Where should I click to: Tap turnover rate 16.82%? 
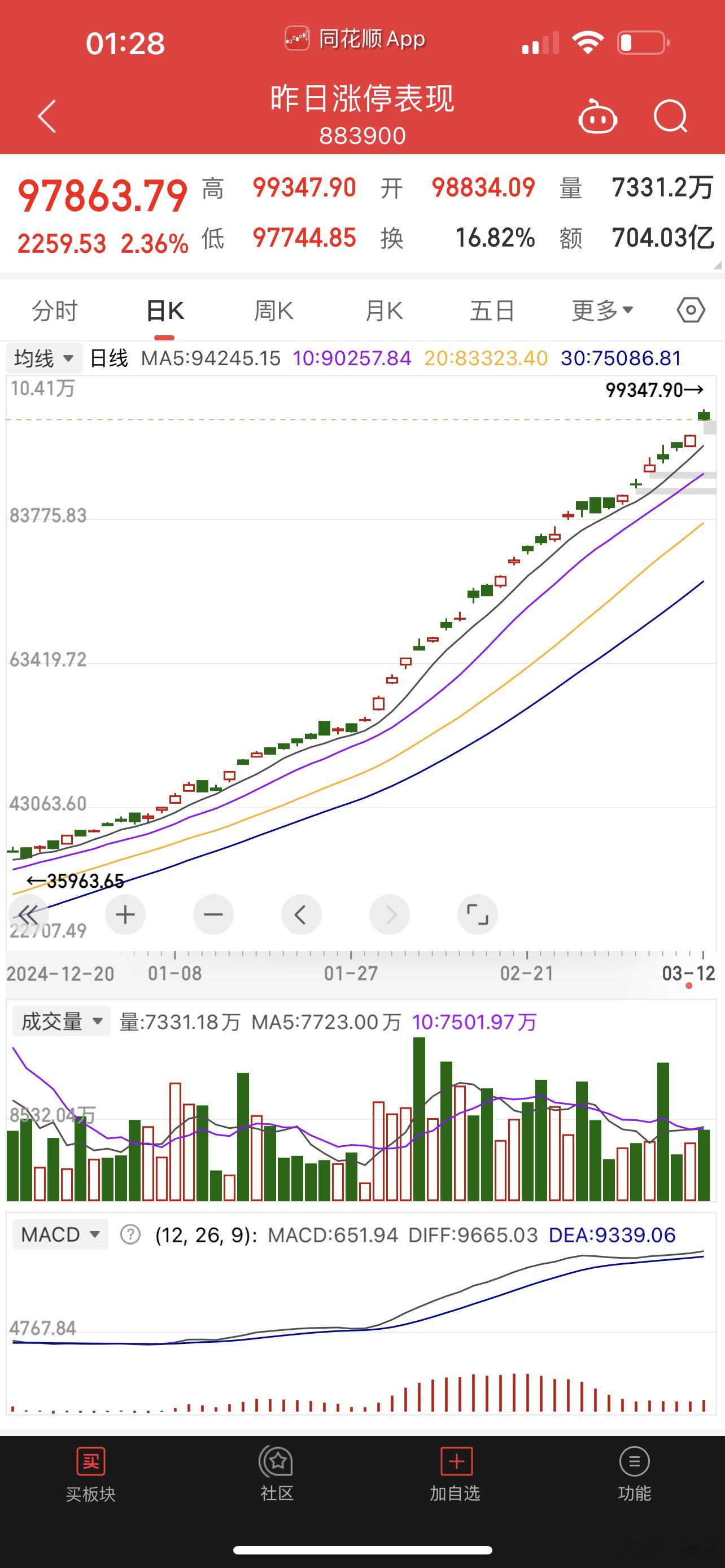495,238
